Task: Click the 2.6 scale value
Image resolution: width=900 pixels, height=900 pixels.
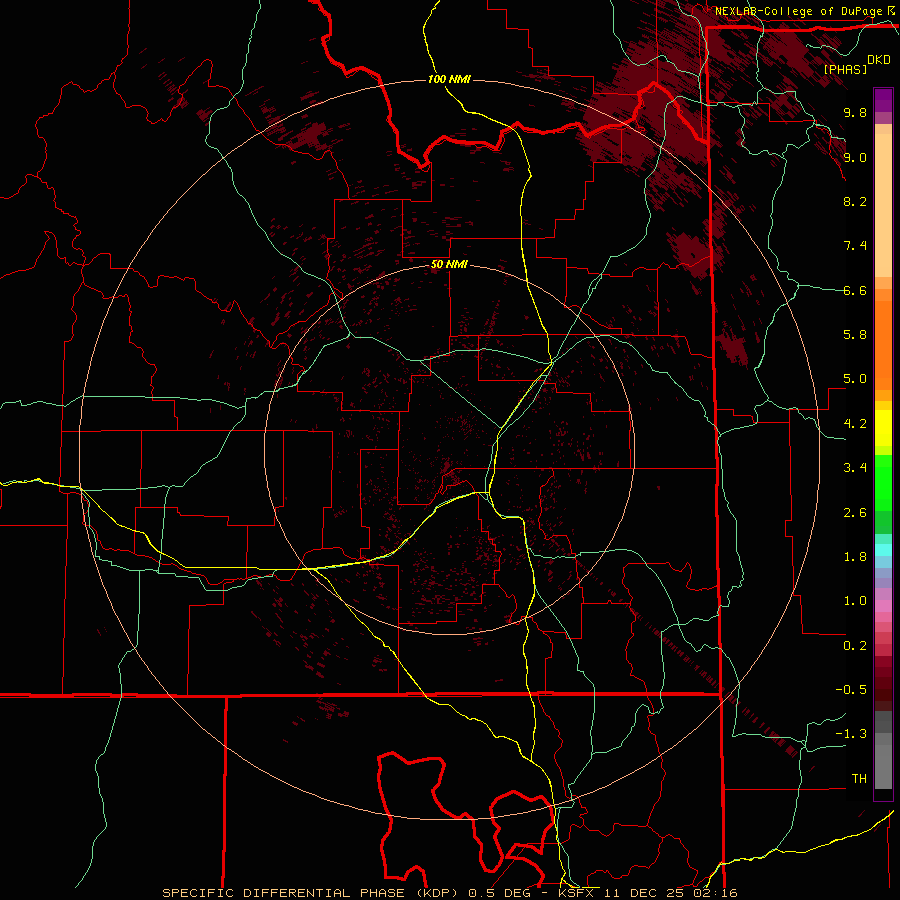Action: [855, 513]
